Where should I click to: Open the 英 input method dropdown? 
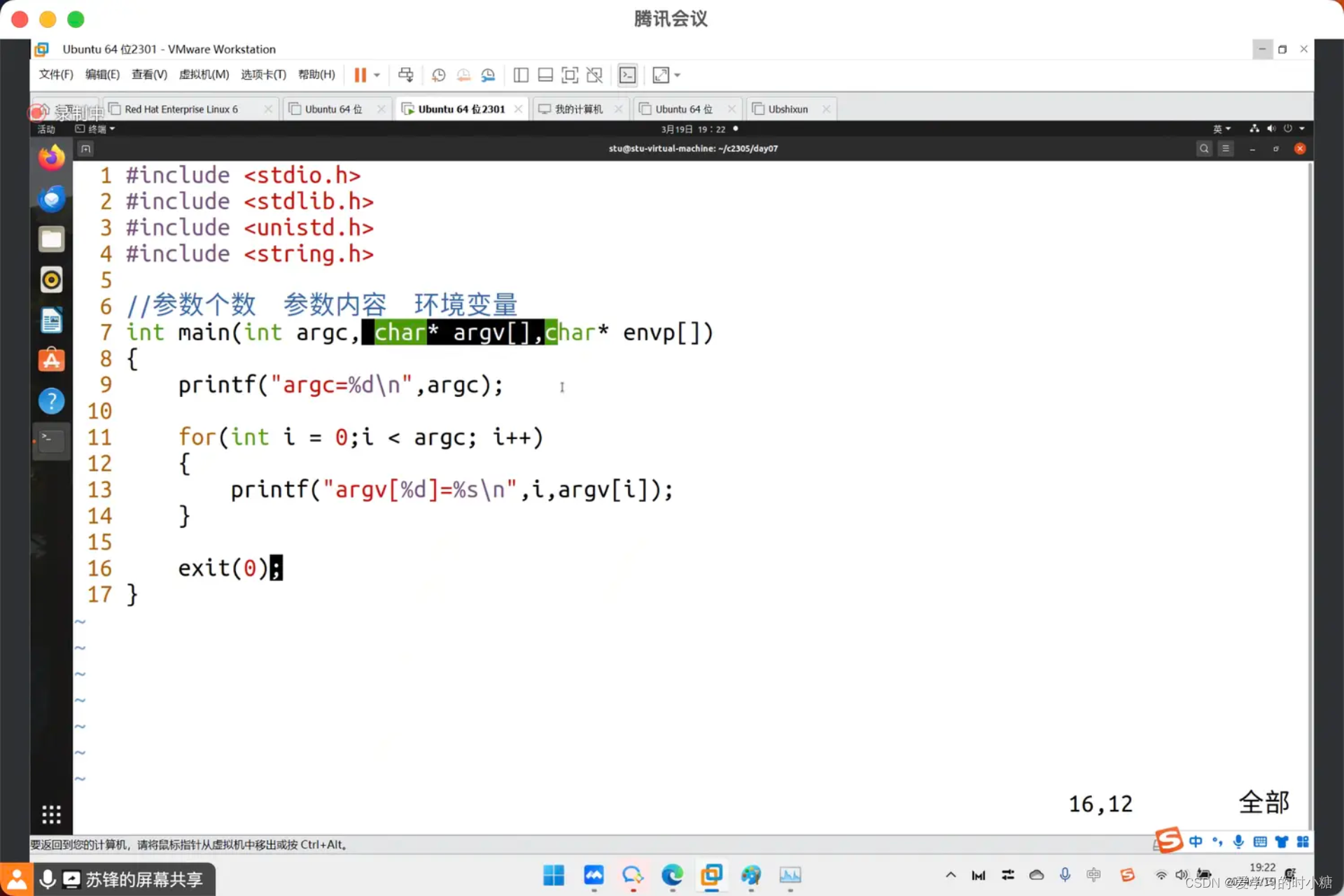pos(1221,129)
